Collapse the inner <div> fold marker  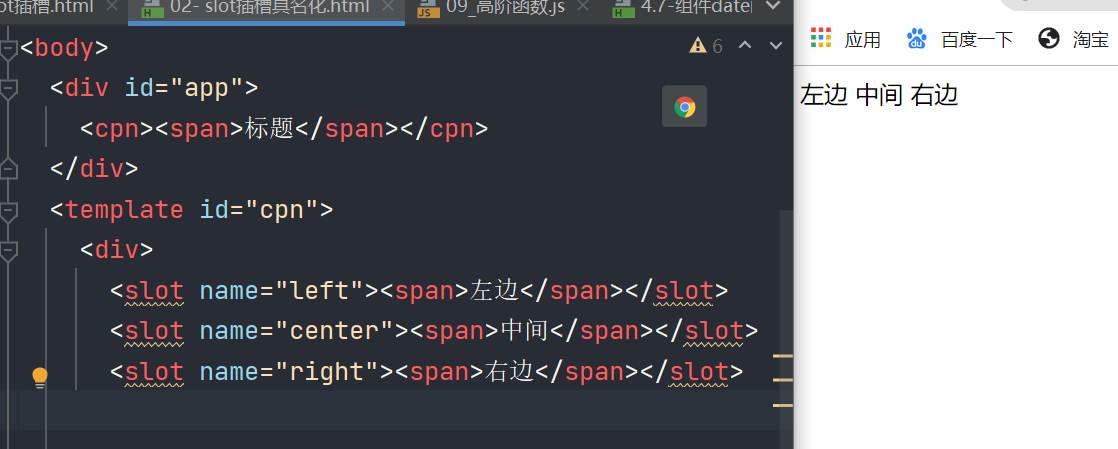pyautogui.click(x=9, y=251)
